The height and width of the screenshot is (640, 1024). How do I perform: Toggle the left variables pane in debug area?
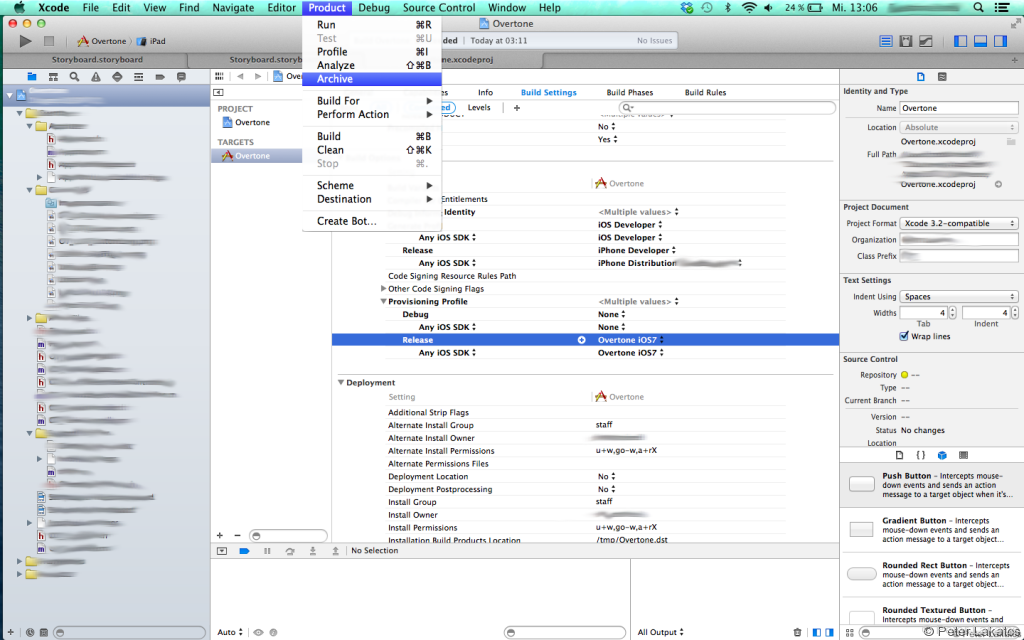tap(817, 632)
